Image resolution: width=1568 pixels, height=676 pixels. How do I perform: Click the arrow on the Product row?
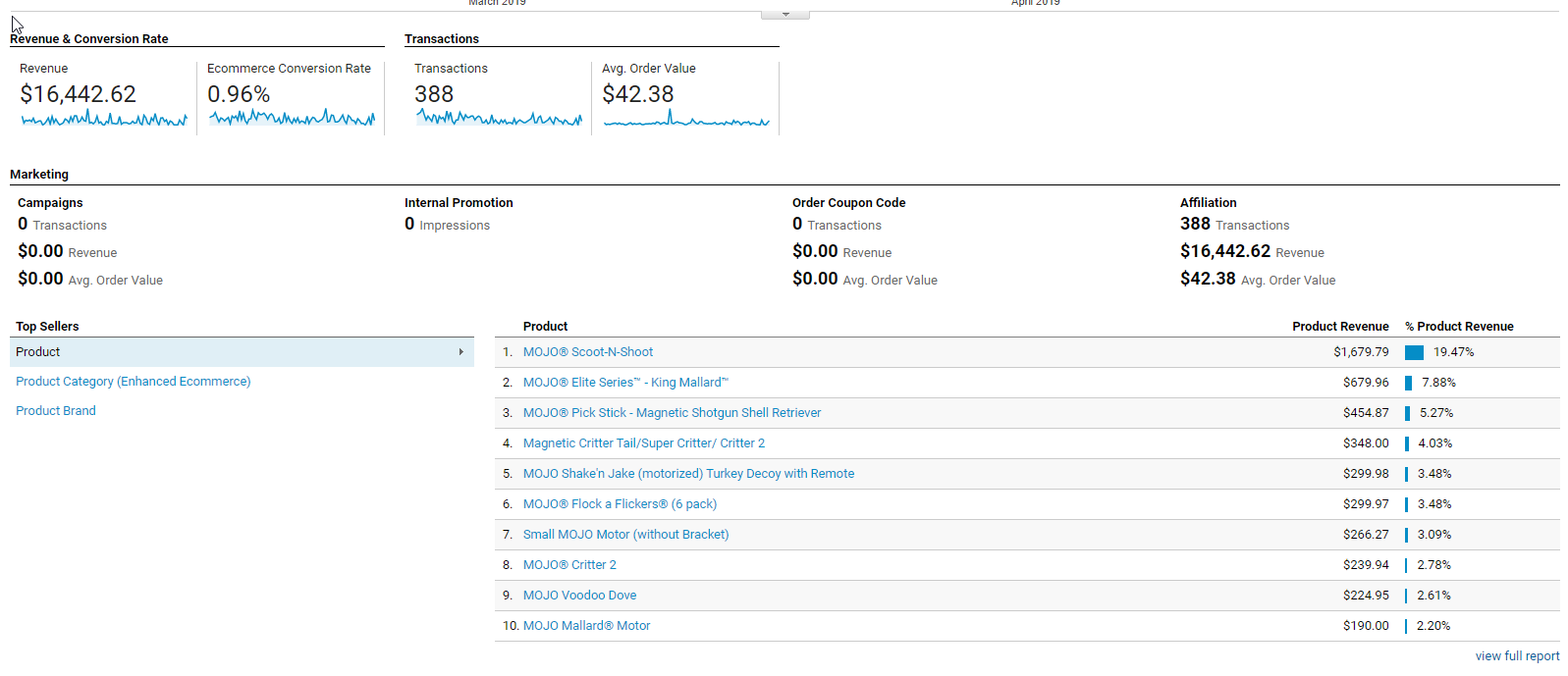(460, 352)
